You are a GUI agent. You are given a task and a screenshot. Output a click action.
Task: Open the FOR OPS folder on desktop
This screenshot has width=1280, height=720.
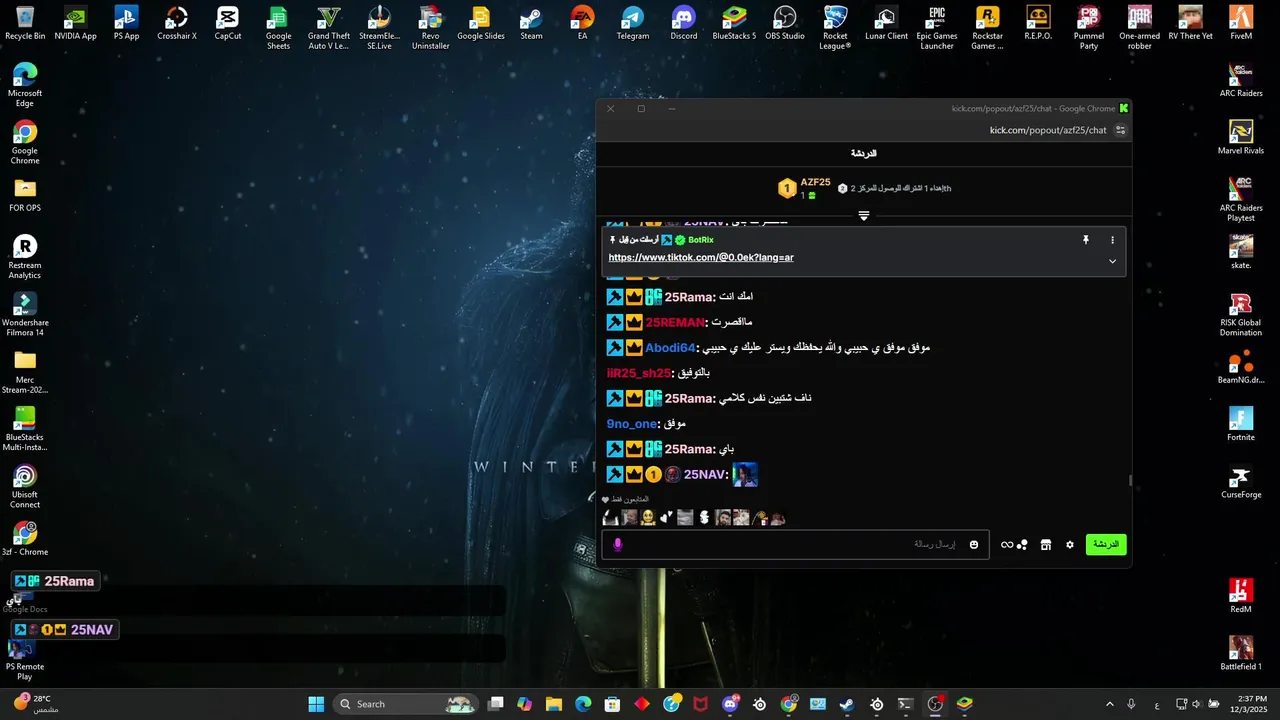(x=25, y=195)
